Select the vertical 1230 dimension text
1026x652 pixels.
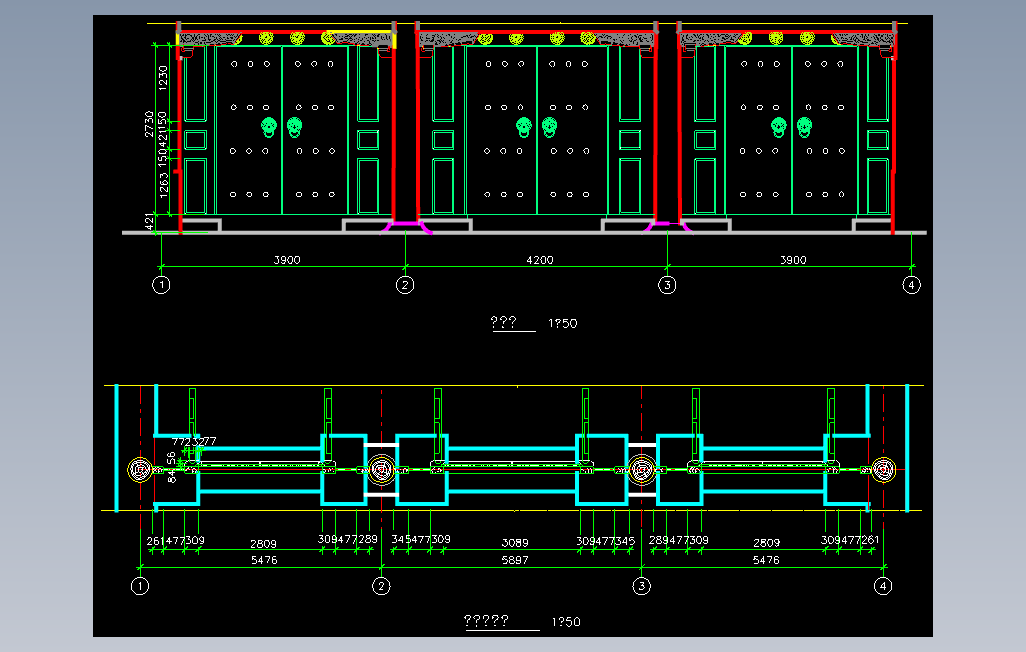coord(163,78)
